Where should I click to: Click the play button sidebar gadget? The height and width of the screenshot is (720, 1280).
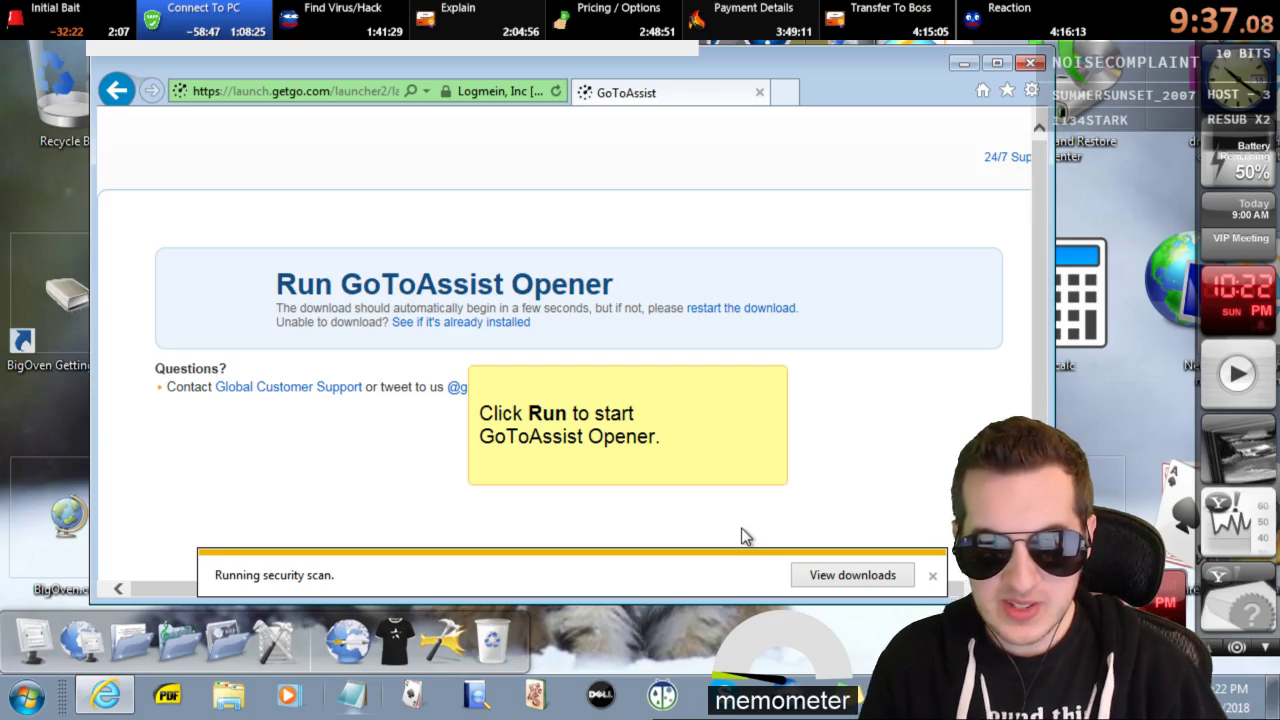click(1237, 374)
